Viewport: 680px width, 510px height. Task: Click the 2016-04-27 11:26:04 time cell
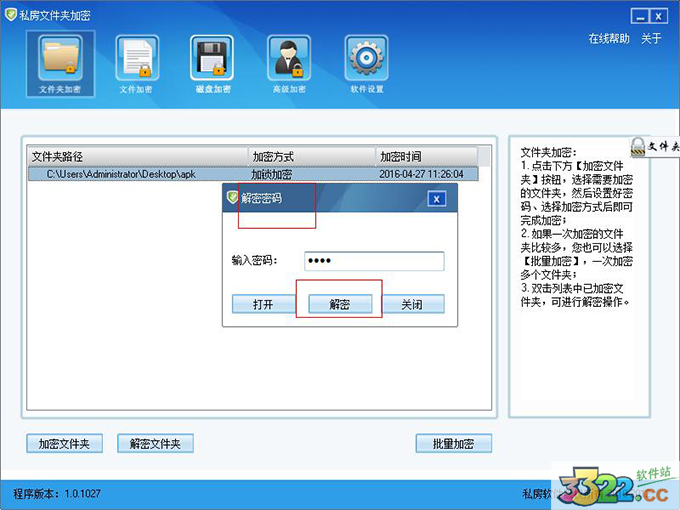pyautogui.click(x=422, y=174)
